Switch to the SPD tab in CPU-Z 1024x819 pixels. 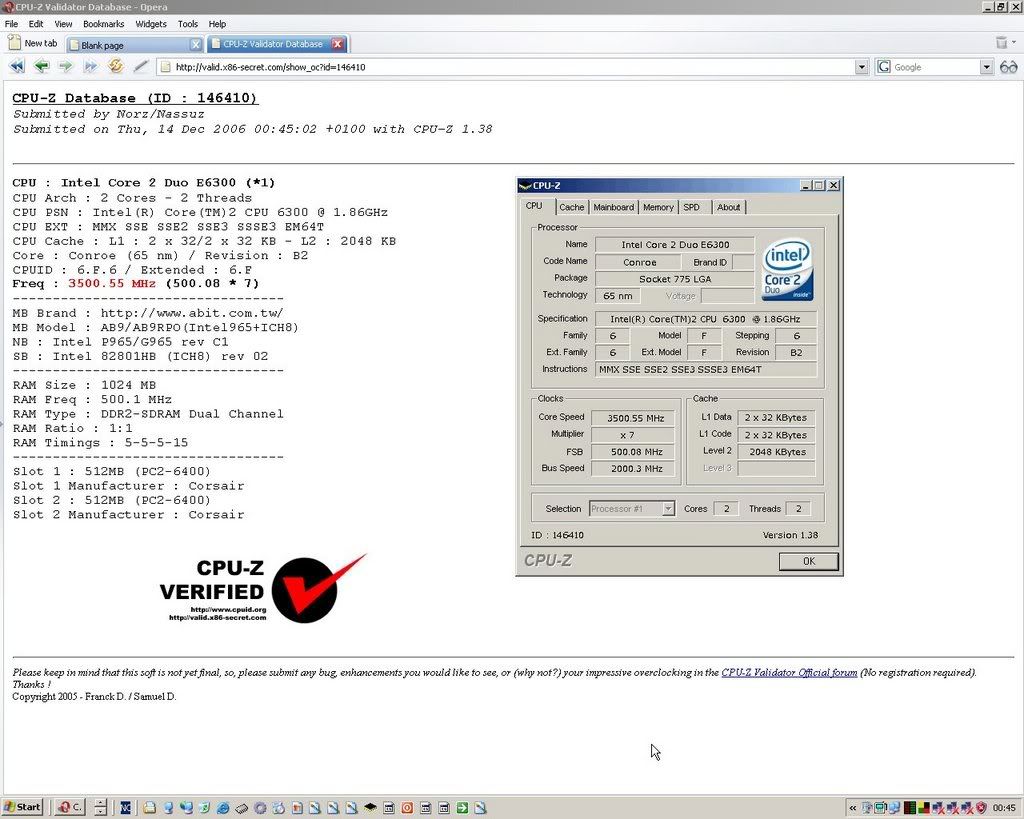692,207
